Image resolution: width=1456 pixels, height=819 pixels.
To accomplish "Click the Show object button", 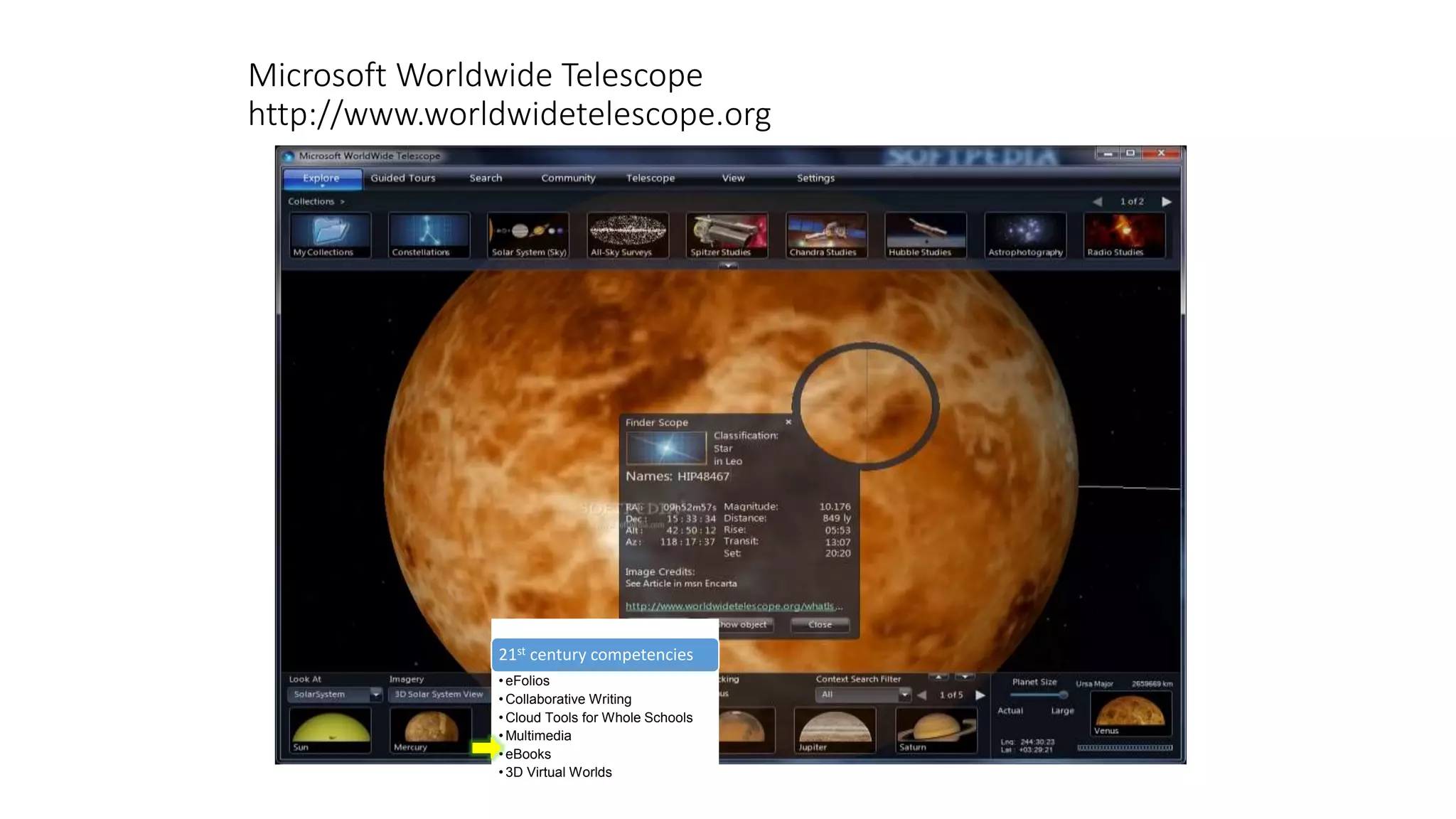I will point(744,625).
